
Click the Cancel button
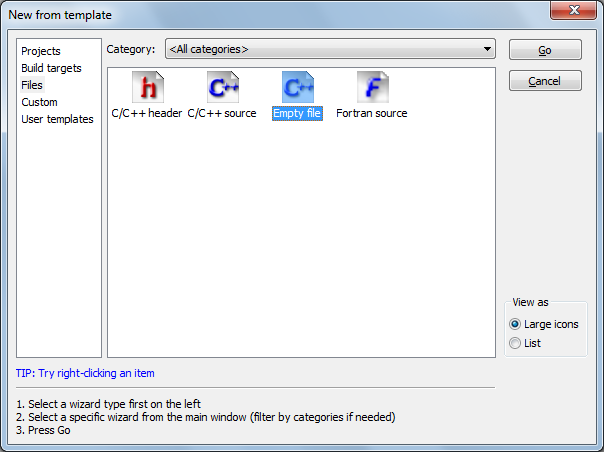[x=545, y=81]
